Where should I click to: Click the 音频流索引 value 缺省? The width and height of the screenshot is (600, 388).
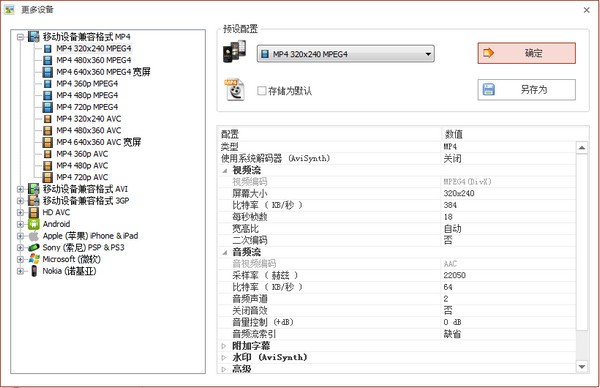452,334
